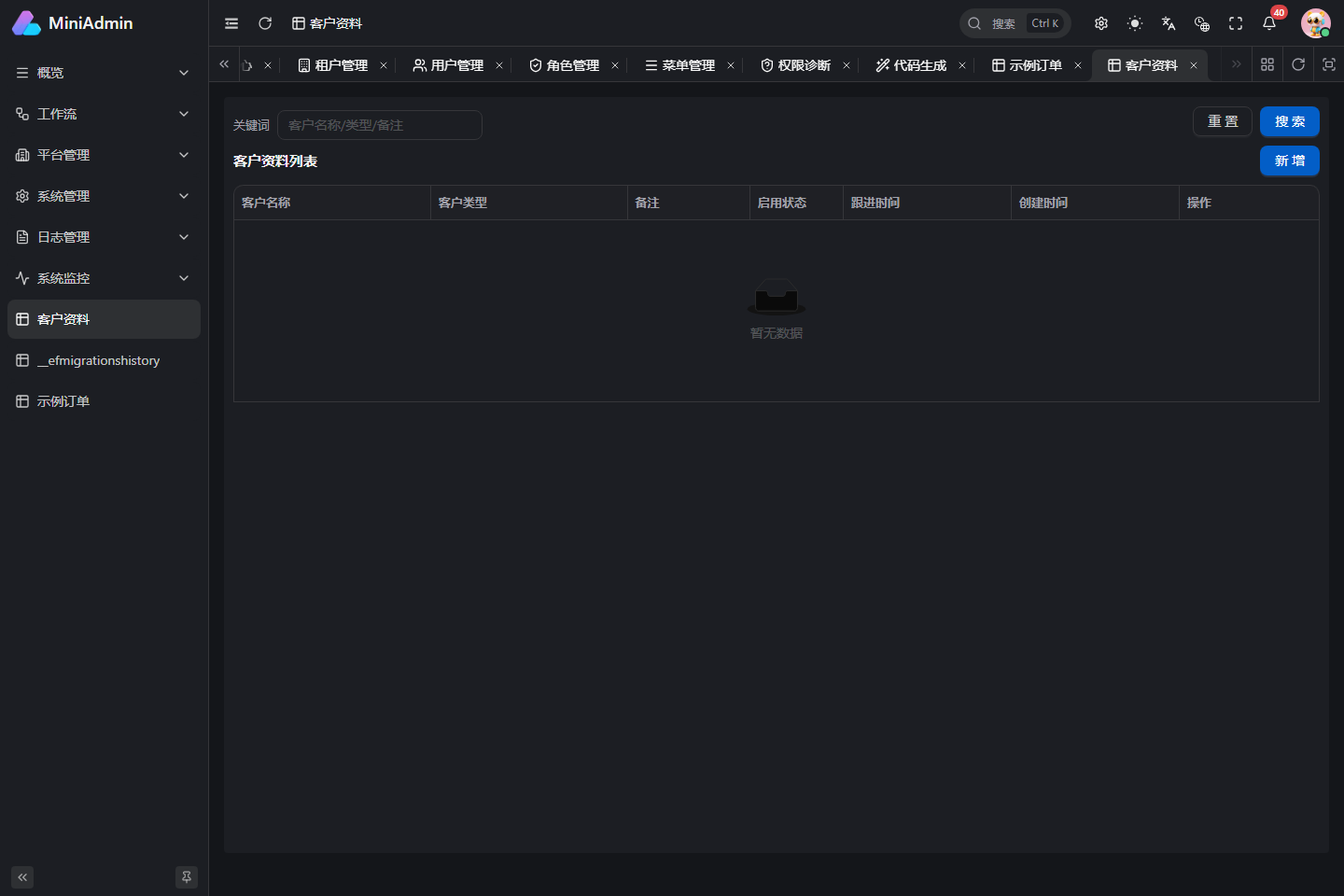Maximize content area with tabbar icon
Image resolution: width=1344 pixels, height=896 pixels.
pyautogui.click(x=1329, y=64)
